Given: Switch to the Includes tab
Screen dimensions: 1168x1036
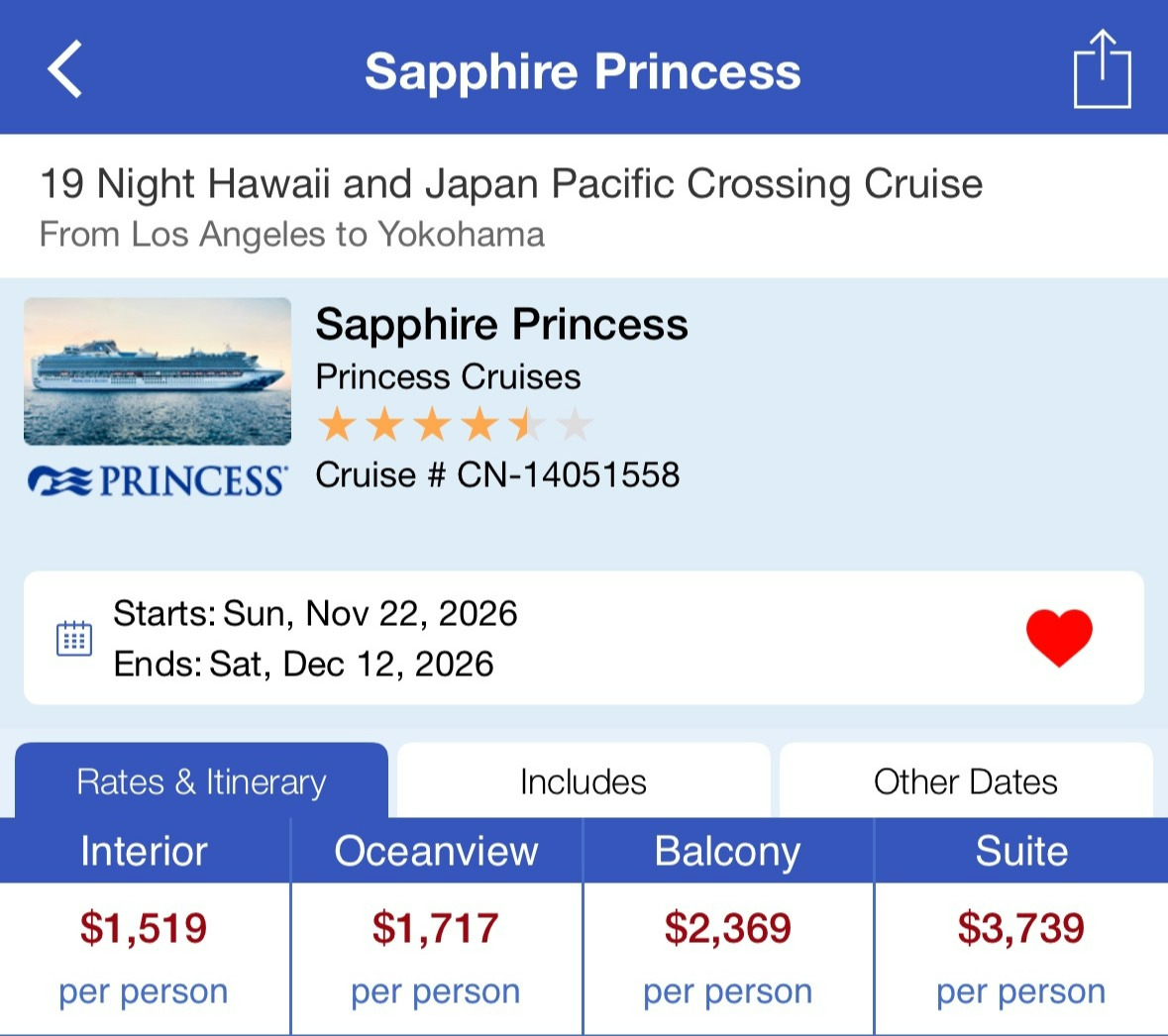Looking at the screenshot, I should click(584, 781).
